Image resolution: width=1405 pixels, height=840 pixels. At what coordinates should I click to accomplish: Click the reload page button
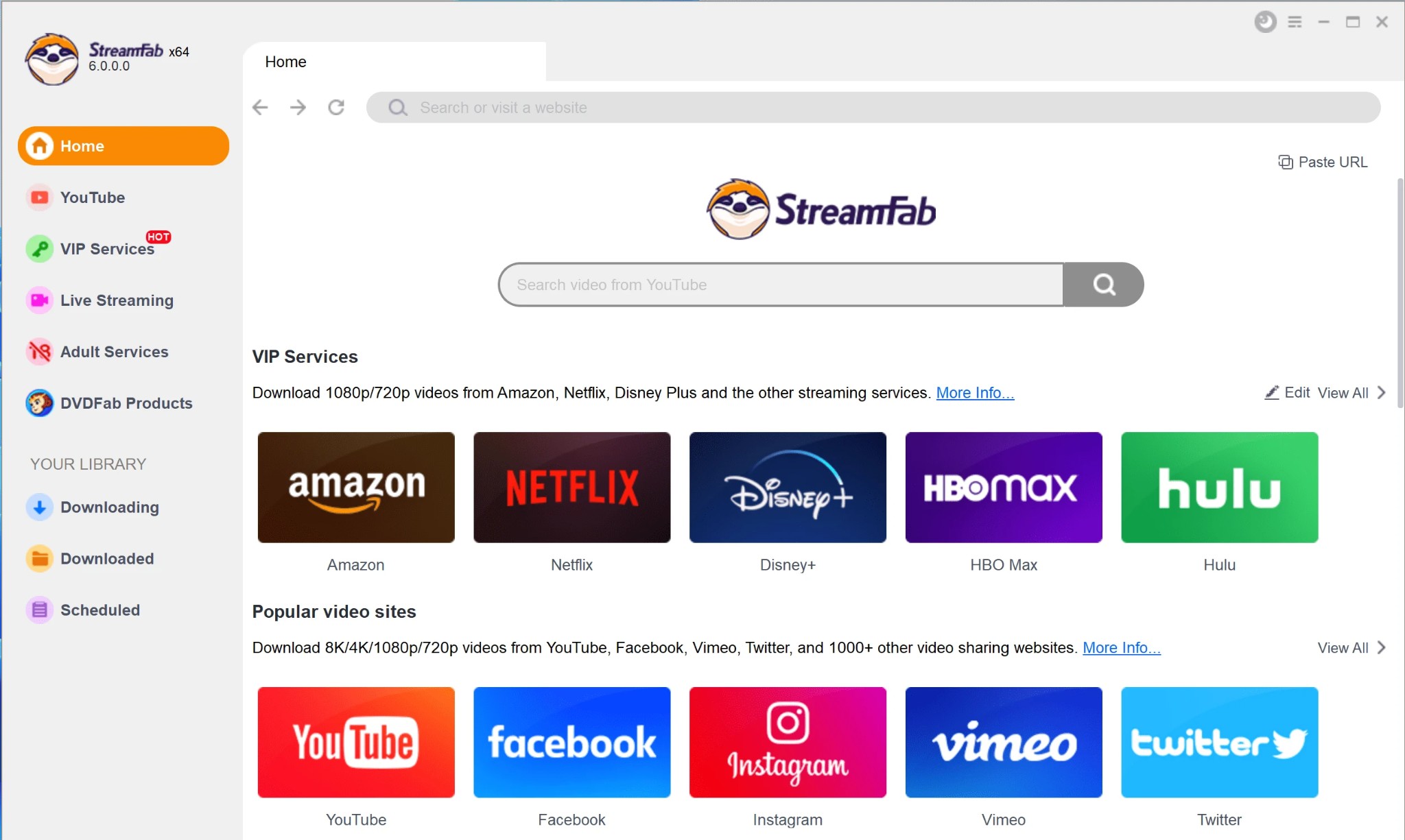click(x=336, y=107)
